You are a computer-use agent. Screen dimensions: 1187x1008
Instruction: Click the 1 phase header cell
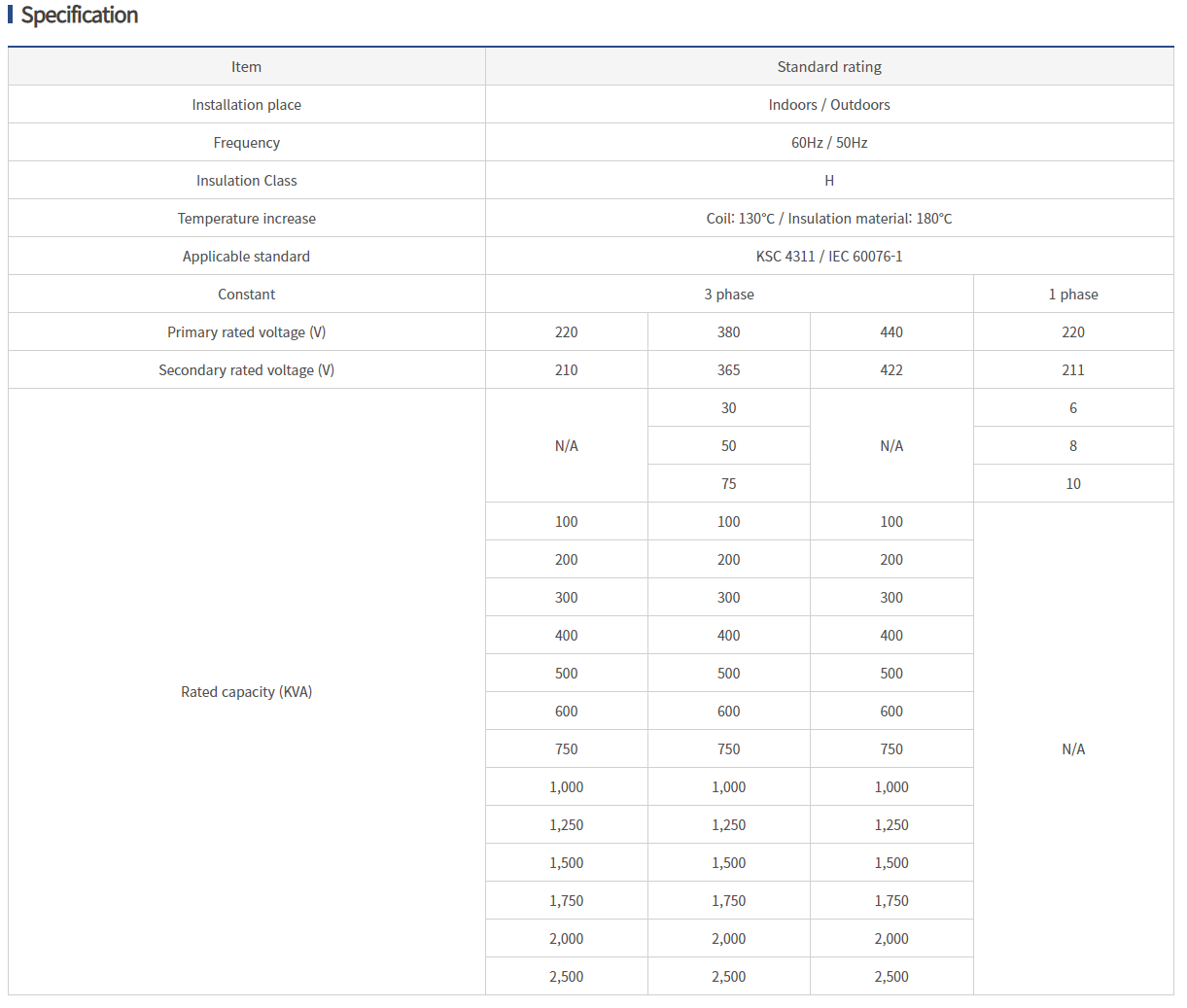pos(1072,295)
